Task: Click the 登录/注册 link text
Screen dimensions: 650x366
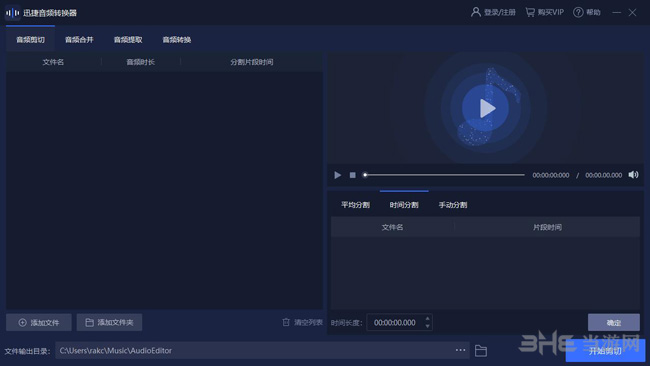Action: tap(500, 12)
